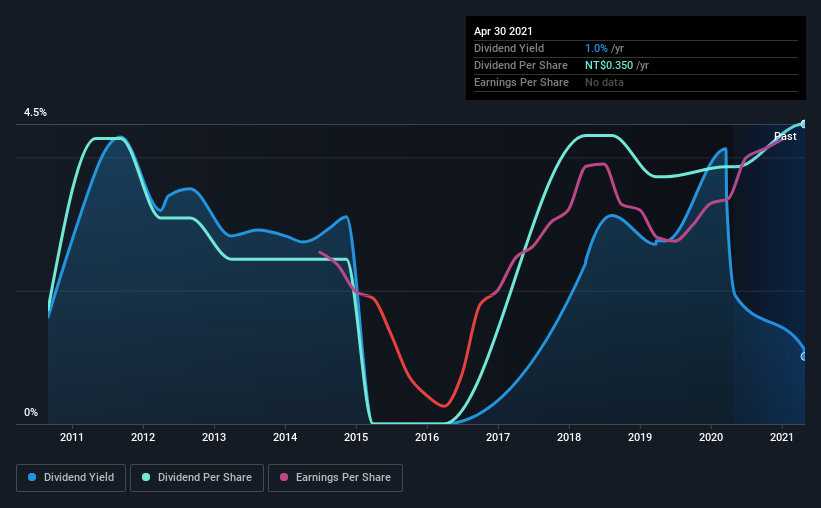
Task: Click the 4.5% y-axis label
Action: 35,113
